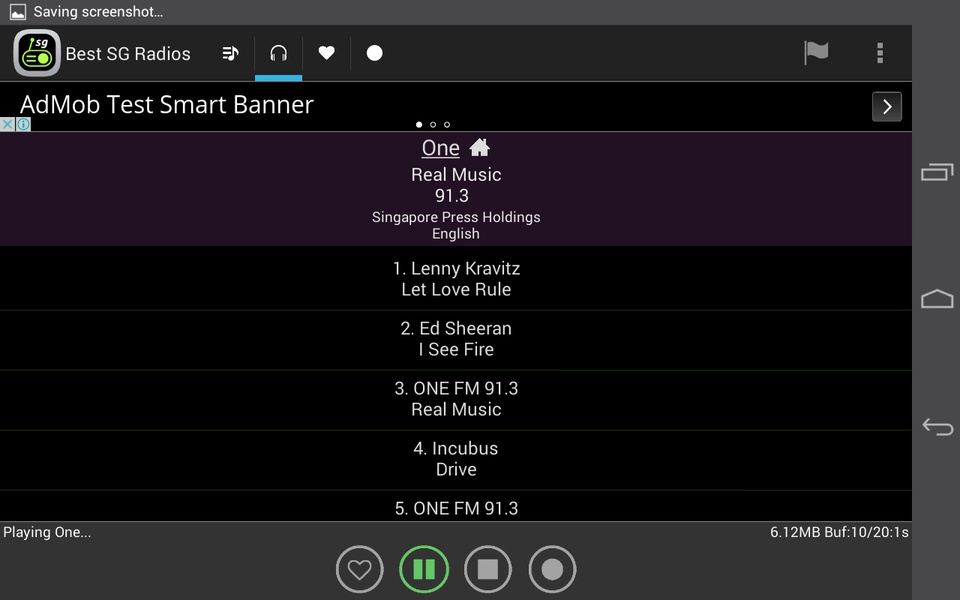The image size is (960, 600).
Task: Click the underlined 'One' station link
Action: click(x=440, y=148)
